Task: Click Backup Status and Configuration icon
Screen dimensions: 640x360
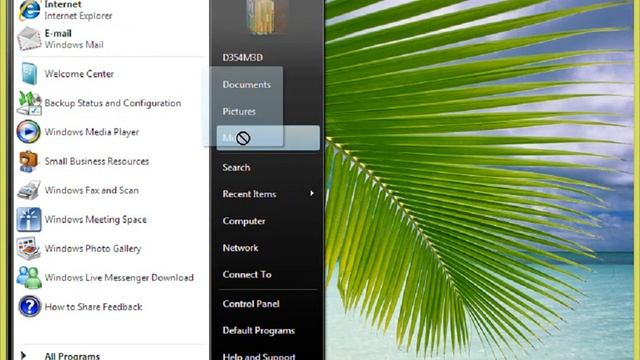Action: click(29, 103)
